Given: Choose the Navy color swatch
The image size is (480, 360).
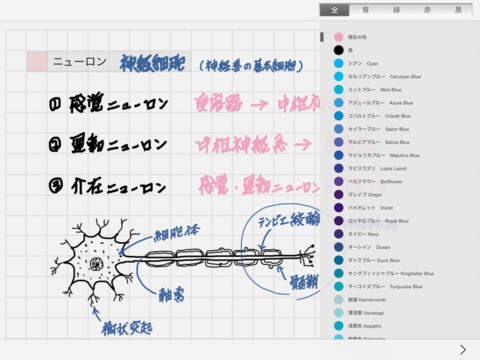Looking at the screenshot, I should point(339,234).
